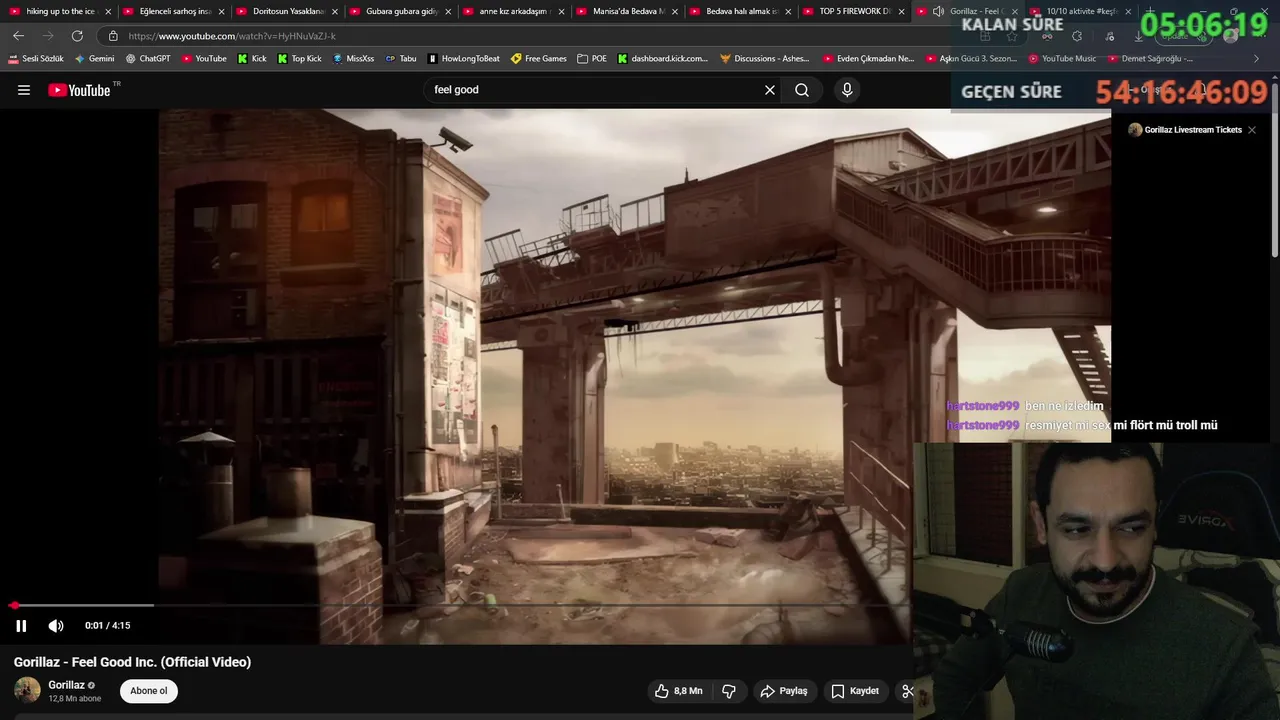Open Demet Sağıroğlu bookmark
Screen dimensions: 1280x720
point(1150,59)
